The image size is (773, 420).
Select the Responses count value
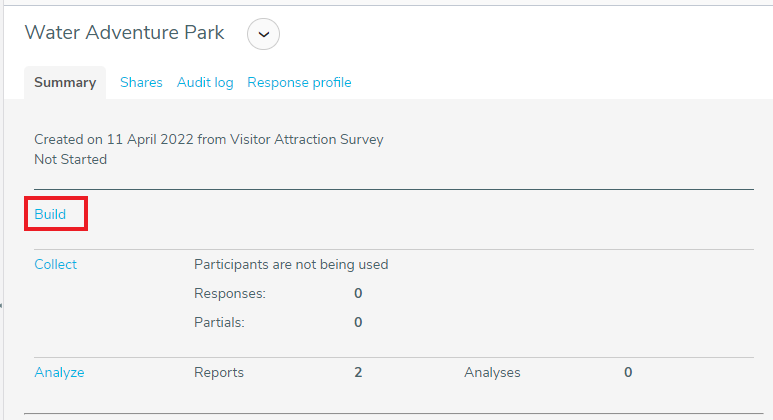[x=358, y=294]
